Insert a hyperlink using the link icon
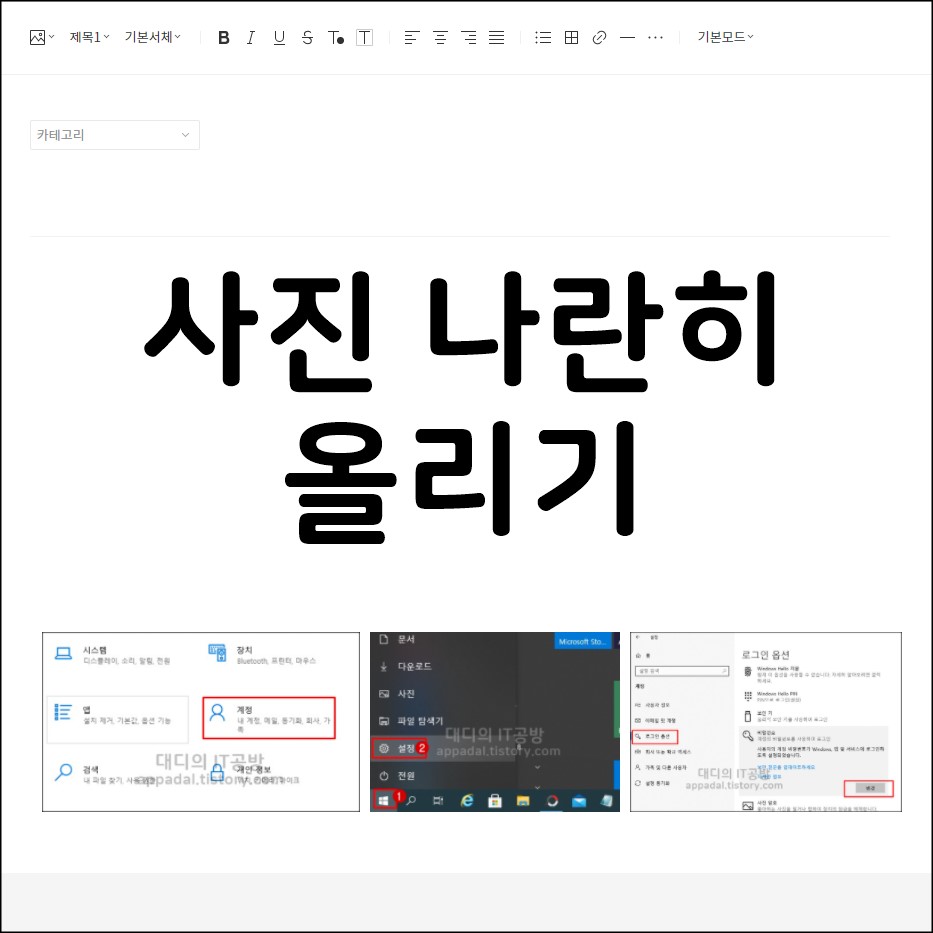Image resolution: width=933 pixels, height=933 pixels. click(599, 37)
